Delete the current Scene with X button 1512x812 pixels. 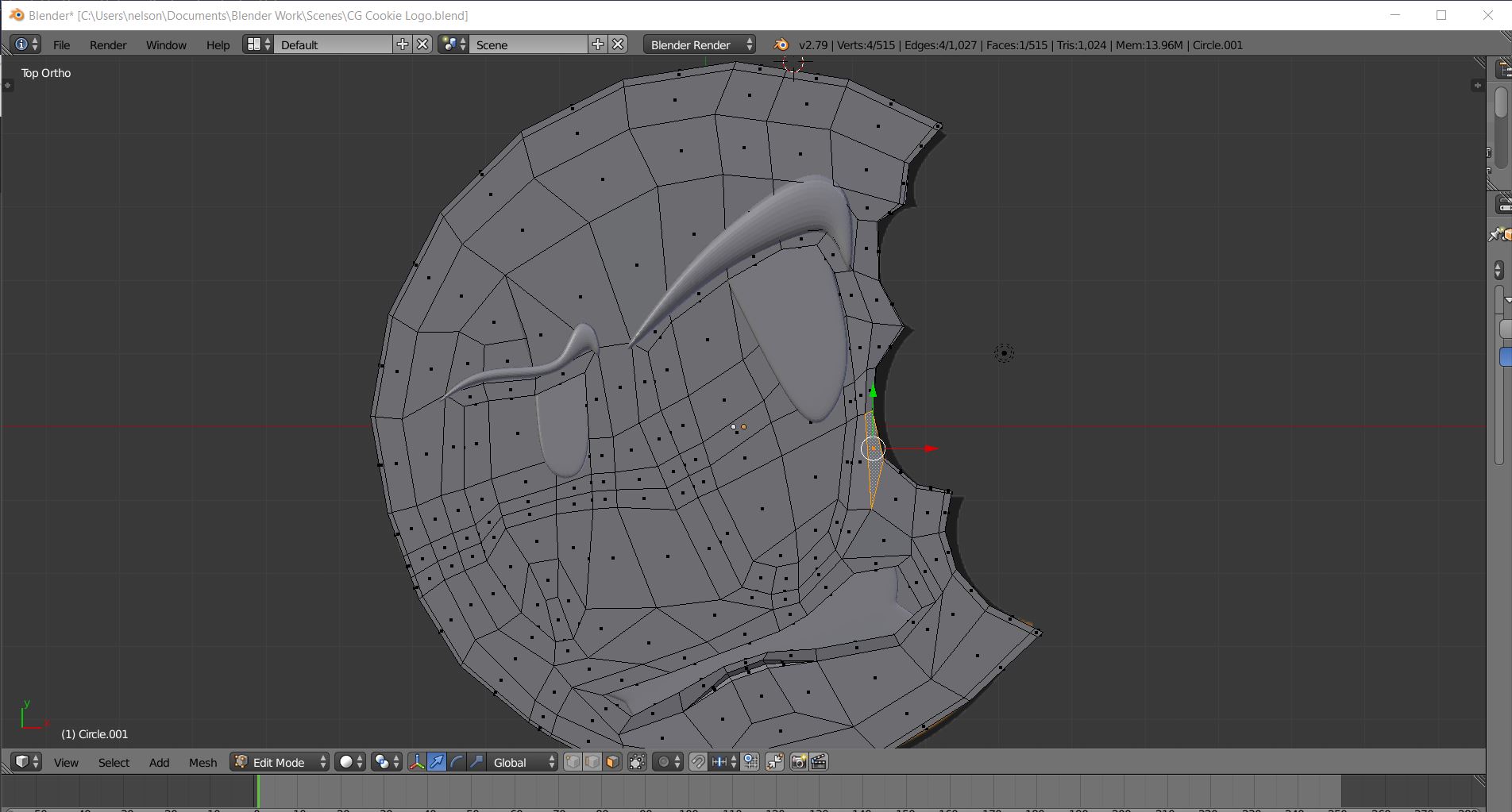(x=618, y=44)
